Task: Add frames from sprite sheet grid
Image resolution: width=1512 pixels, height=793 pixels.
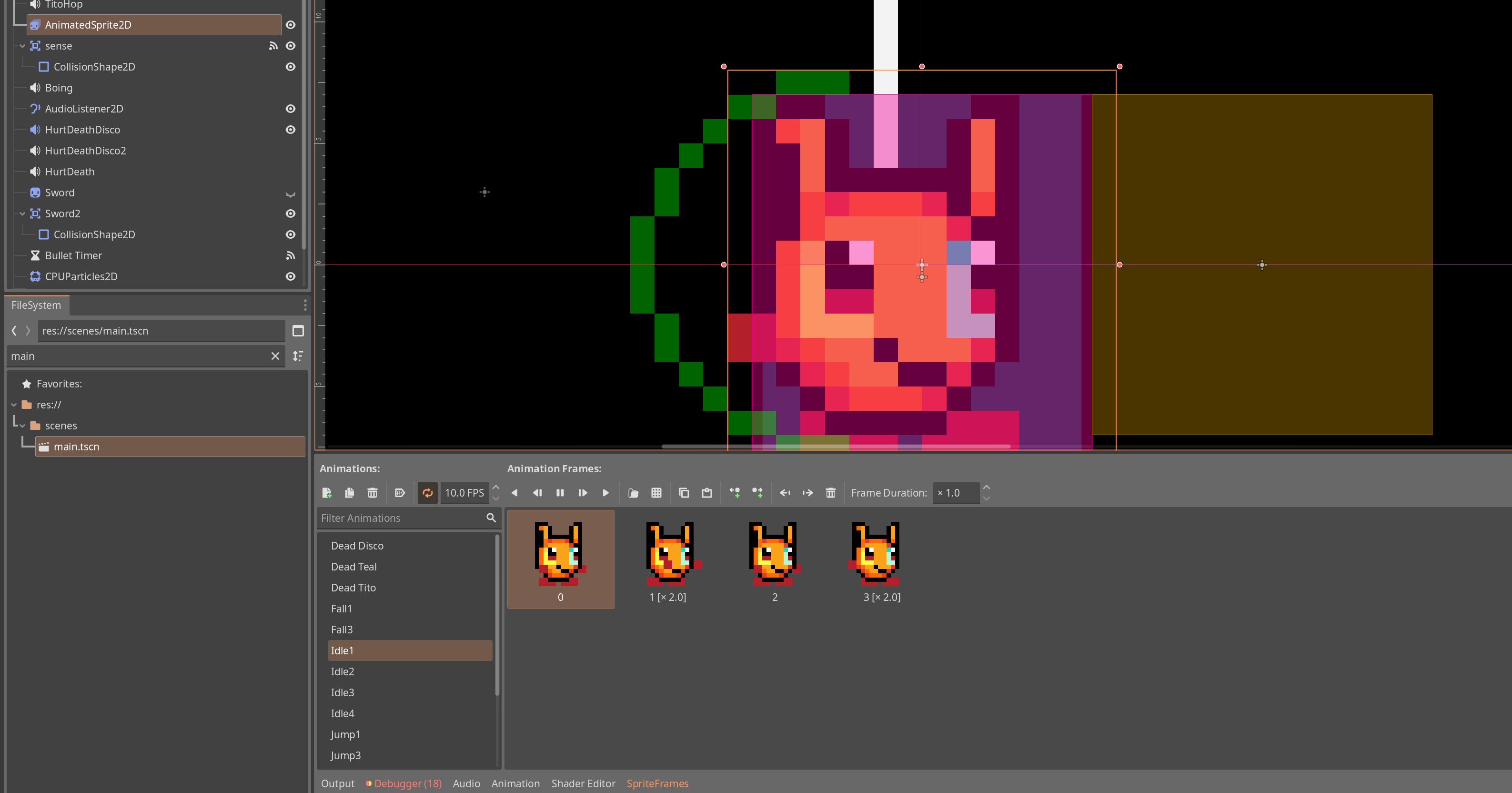Action: 656,493
